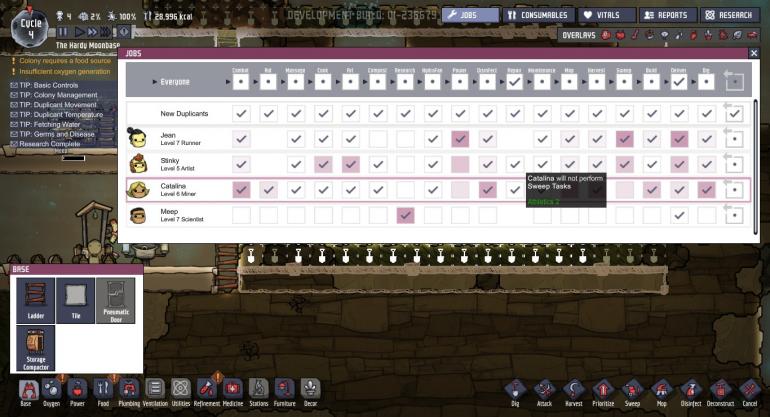This screenshot has width=770, height=417.
Task: Select the Tile building card
Action: point(76,300)
